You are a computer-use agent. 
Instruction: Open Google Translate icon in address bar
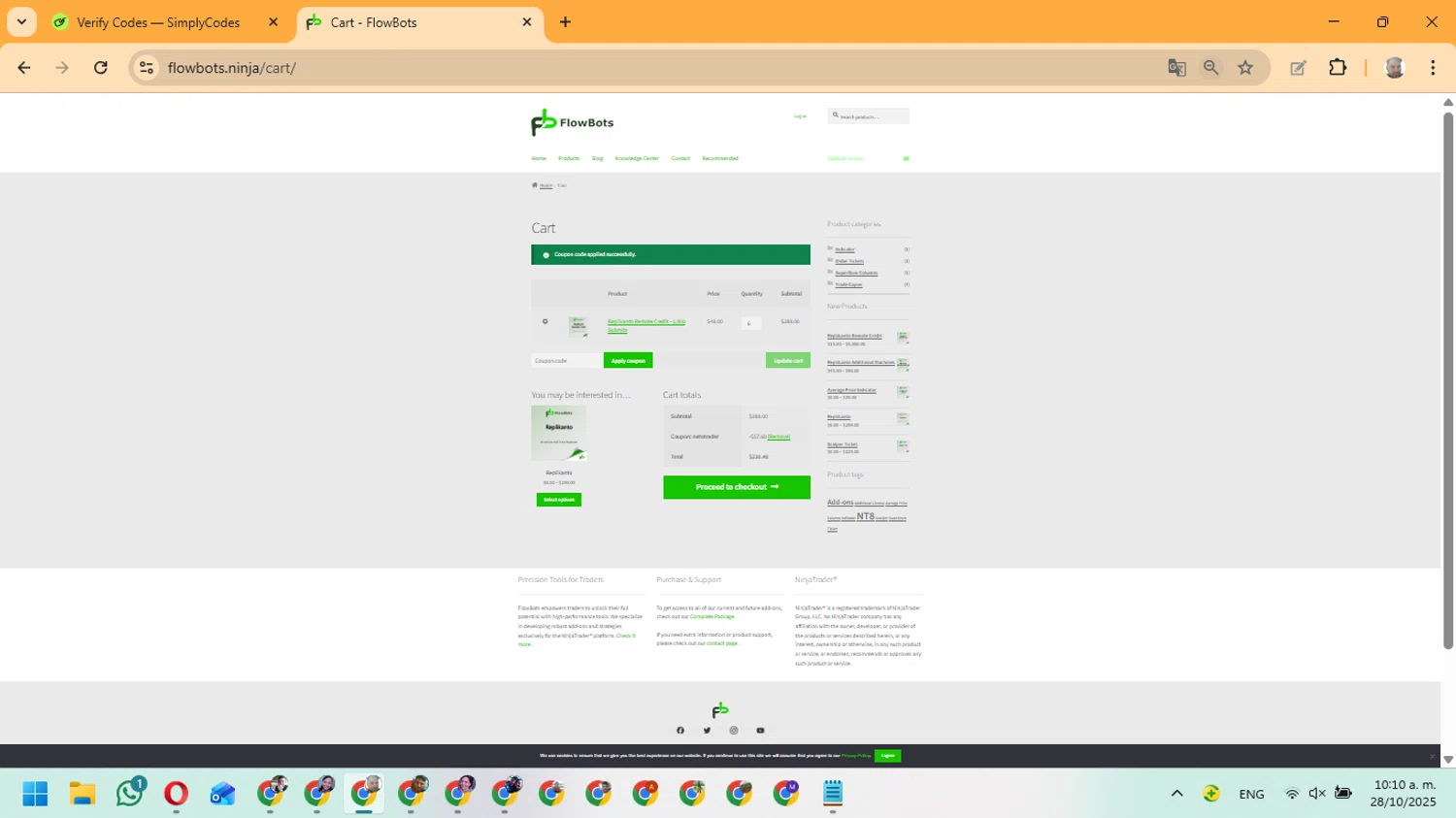tap(1176, 67)
